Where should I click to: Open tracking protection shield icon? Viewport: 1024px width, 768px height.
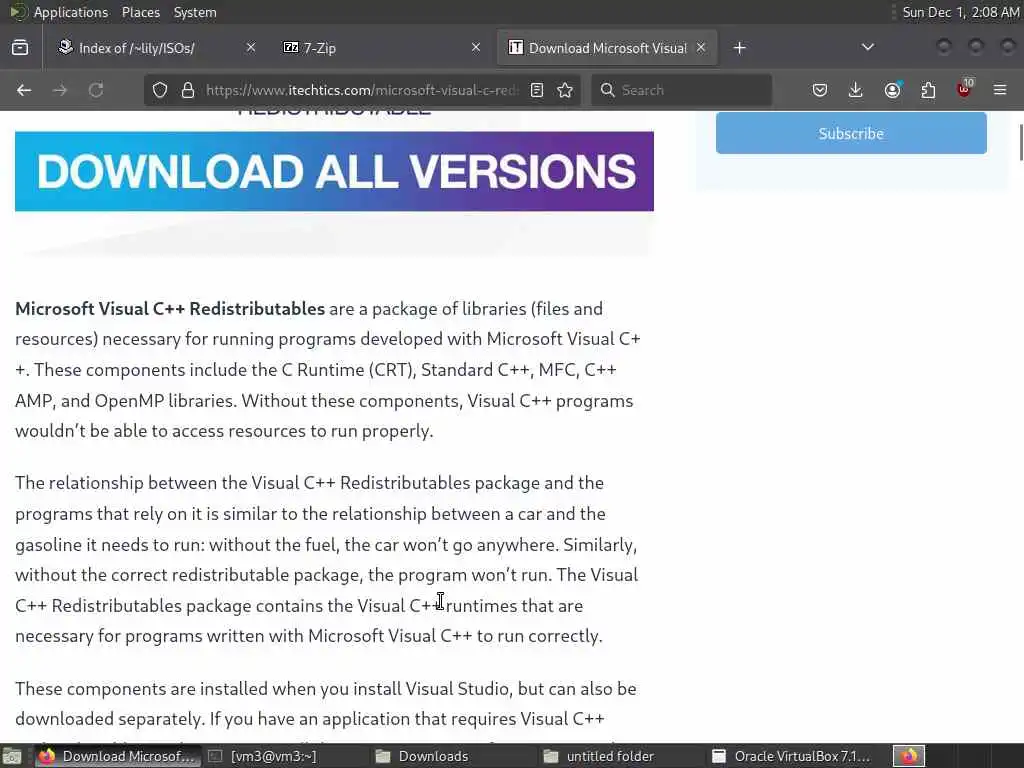point(160,90)
